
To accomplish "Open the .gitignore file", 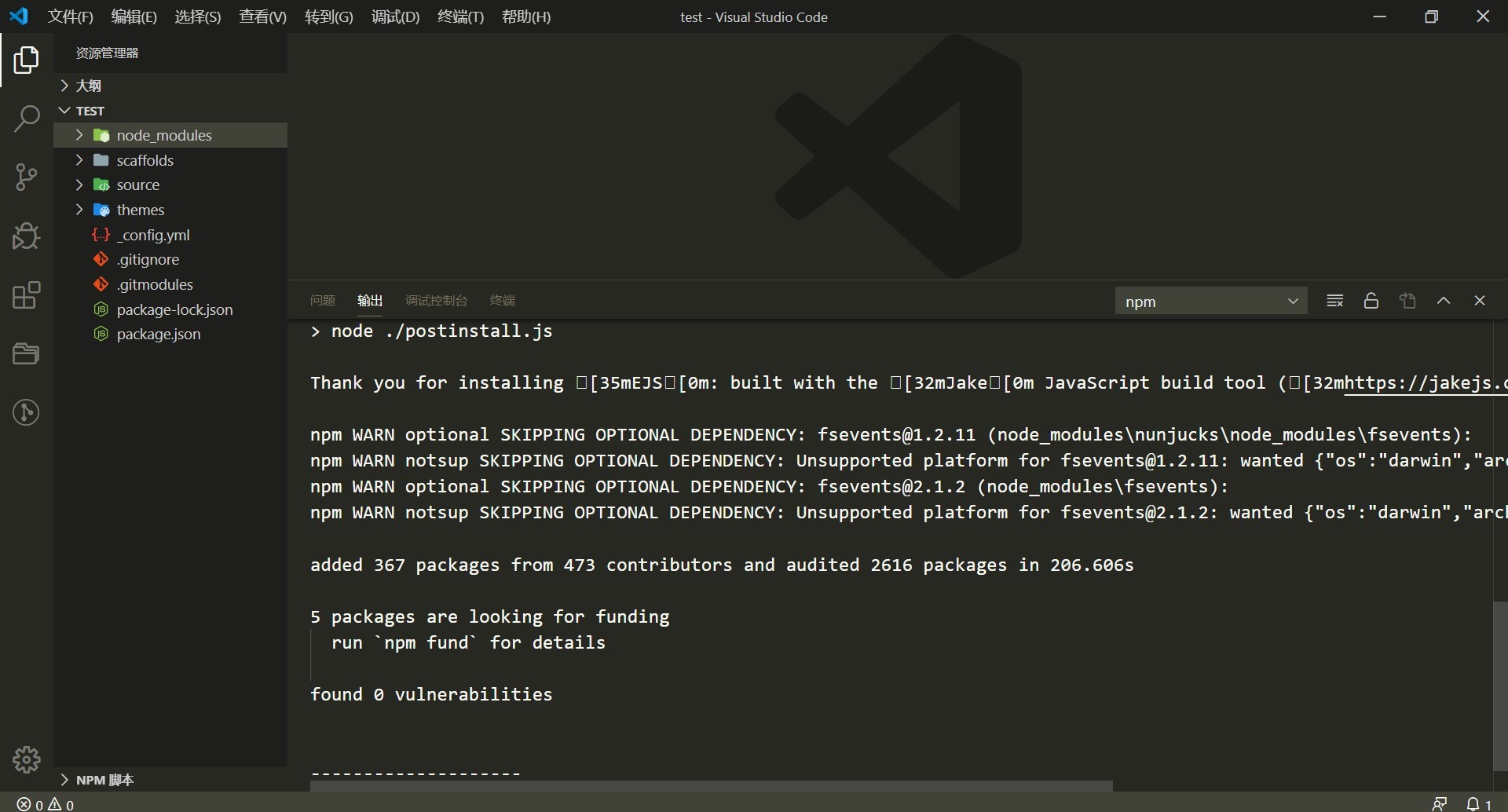I will 170,259.
